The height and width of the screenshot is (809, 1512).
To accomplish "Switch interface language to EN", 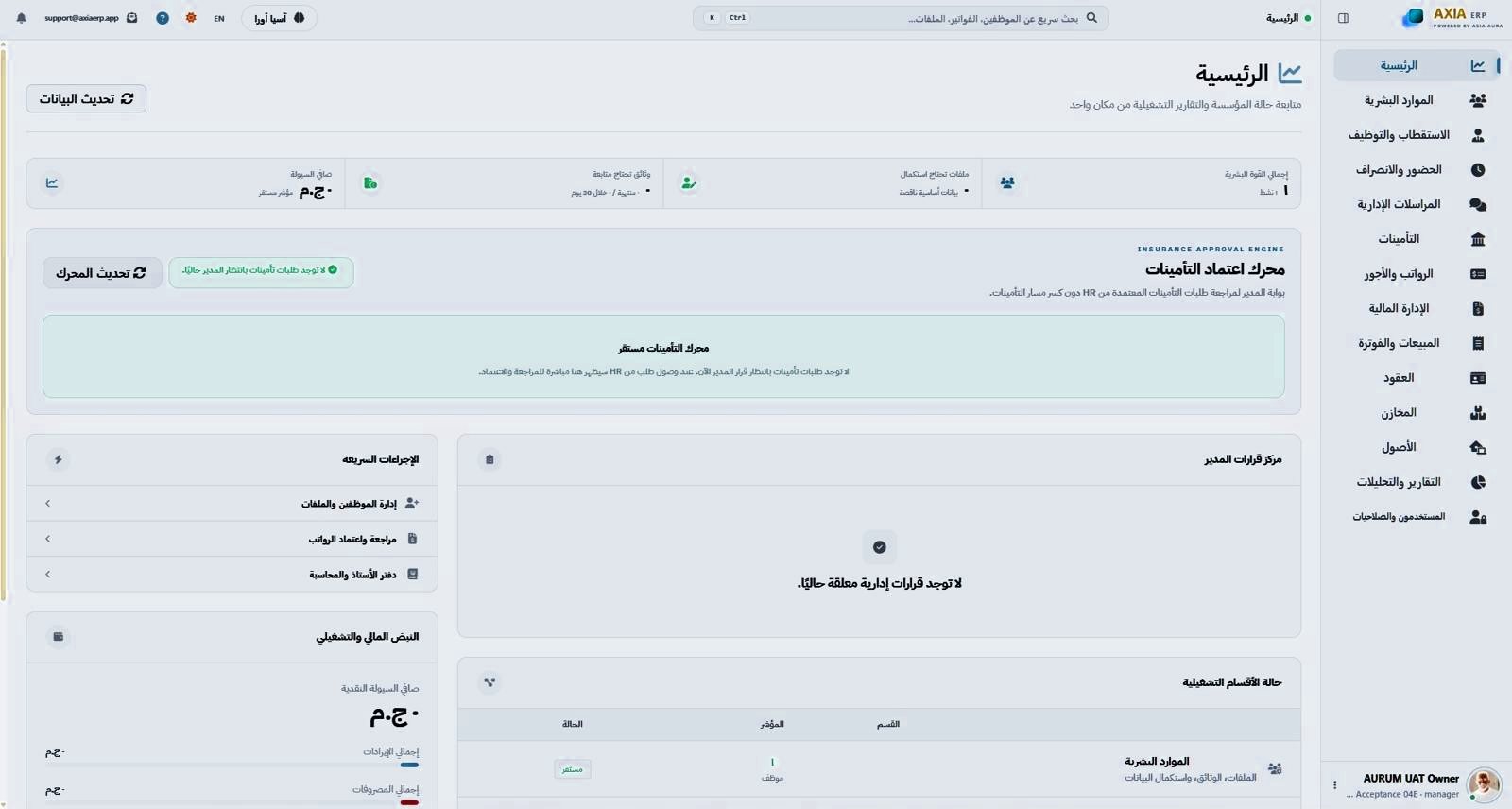I will click(x=219, y=18).
